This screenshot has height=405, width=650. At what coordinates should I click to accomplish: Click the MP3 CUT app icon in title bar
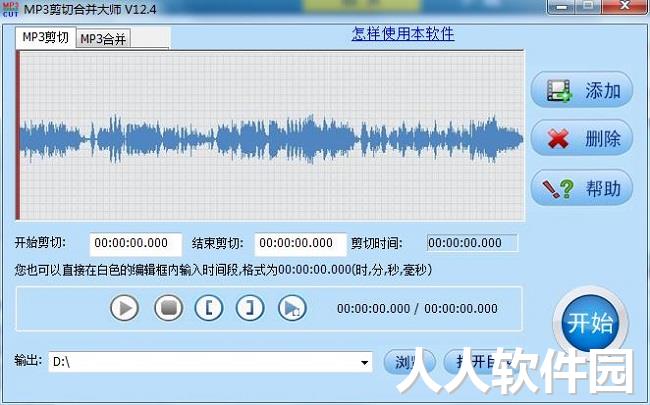tap(10, 9)
